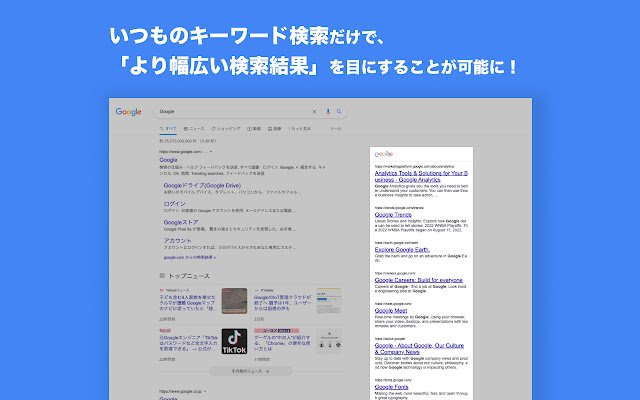The height and width of the screenshot is (400, 640).
Task: Open About Google, Our Culture & Company News
Action: pyautogui.click(x=419, y=349)
